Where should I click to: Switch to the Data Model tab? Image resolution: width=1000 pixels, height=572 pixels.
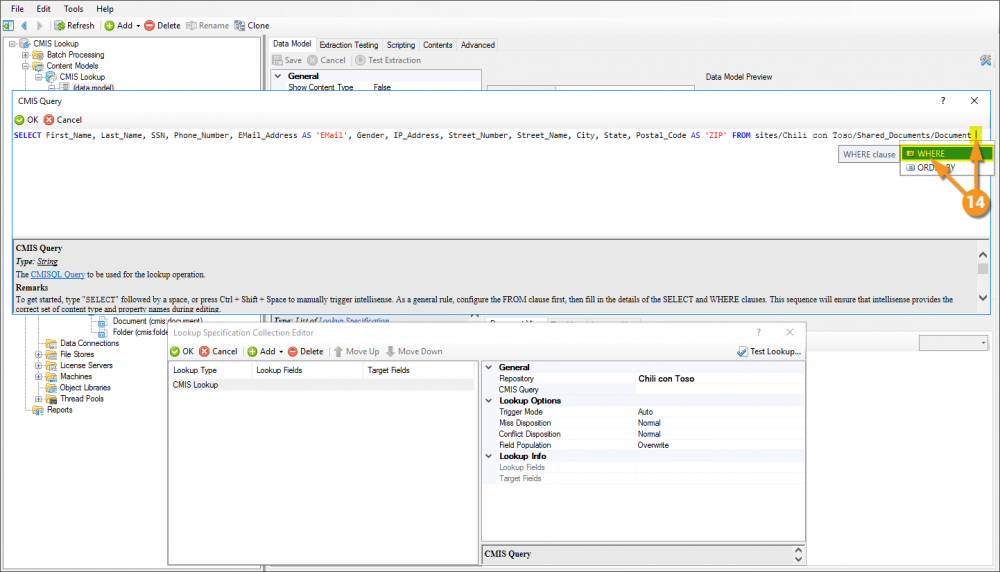point(292,44)
